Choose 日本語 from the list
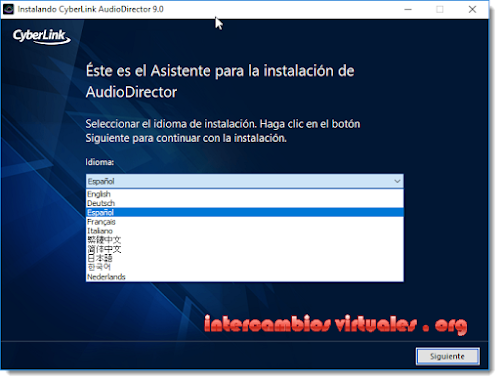Screen dimensions: 500x381 245,258
